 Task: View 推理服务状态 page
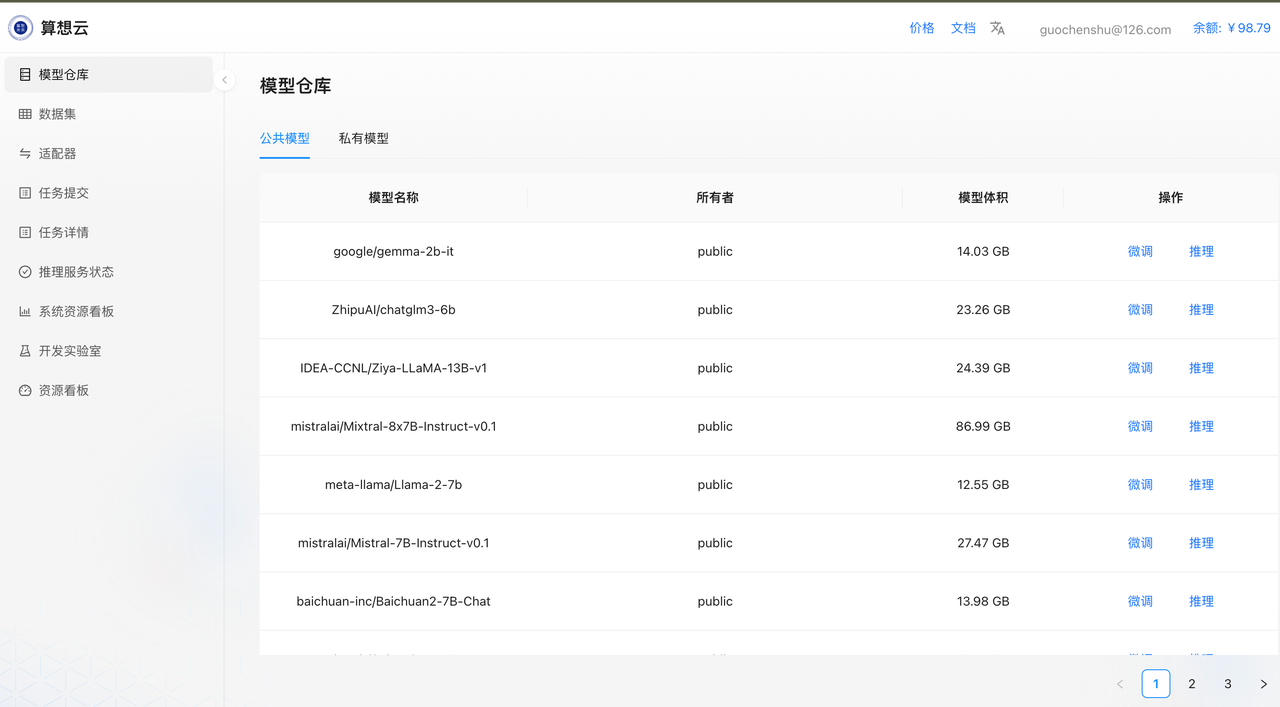109,272
